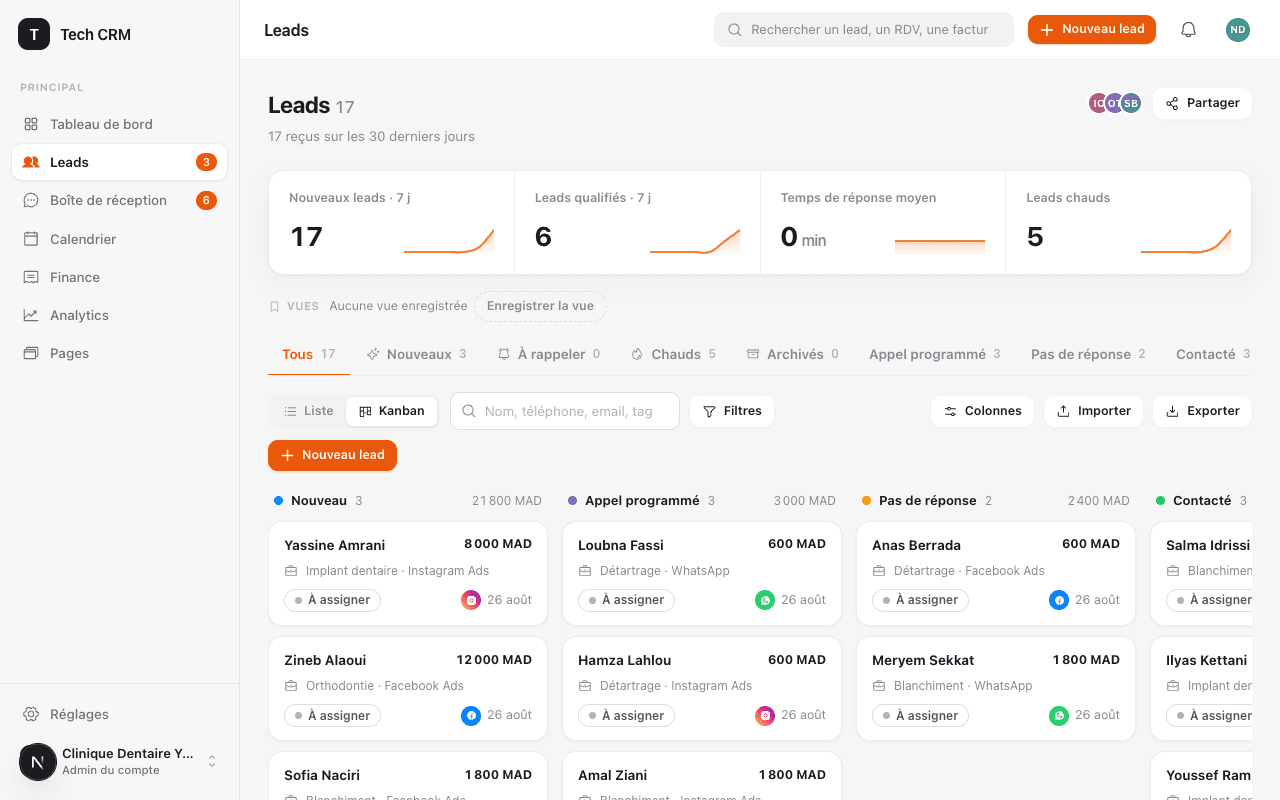
Task: Click Instagram icon on Hamza Lahlou card
Action: [765, 715]
